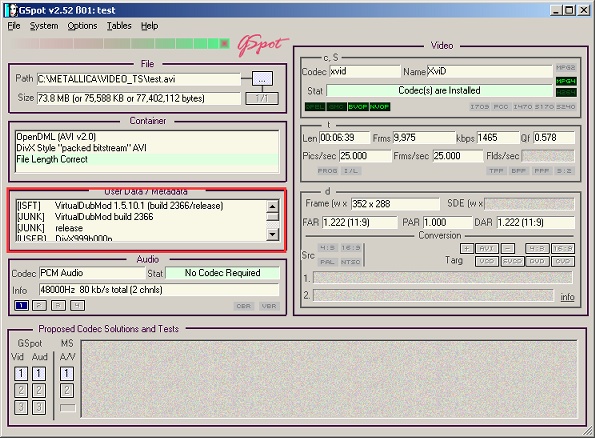Image resolution: width=595 pixels, height=438 pixels.
Task: Open the System menu
Action: pos(44,26)
